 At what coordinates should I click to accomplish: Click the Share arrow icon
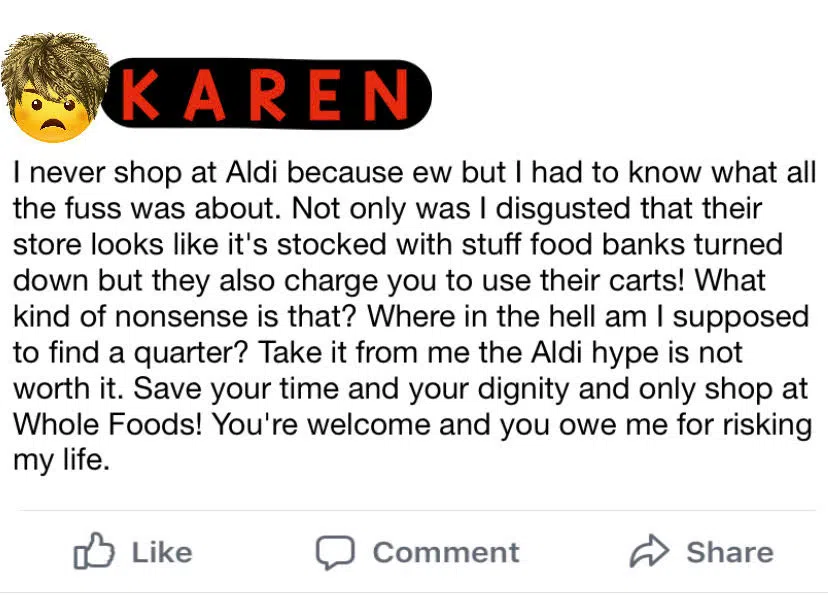click(649, 552)
